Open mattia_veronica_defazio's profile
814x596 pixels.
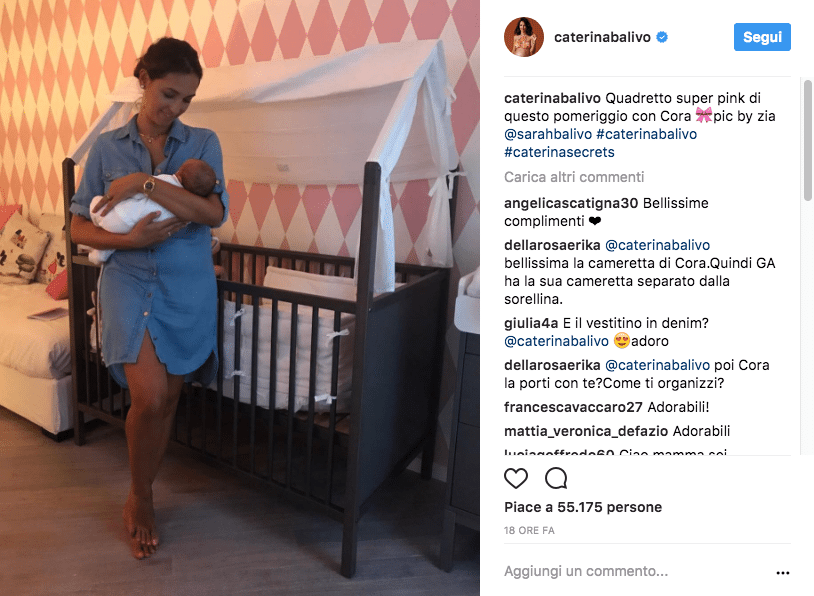[586, 431]
